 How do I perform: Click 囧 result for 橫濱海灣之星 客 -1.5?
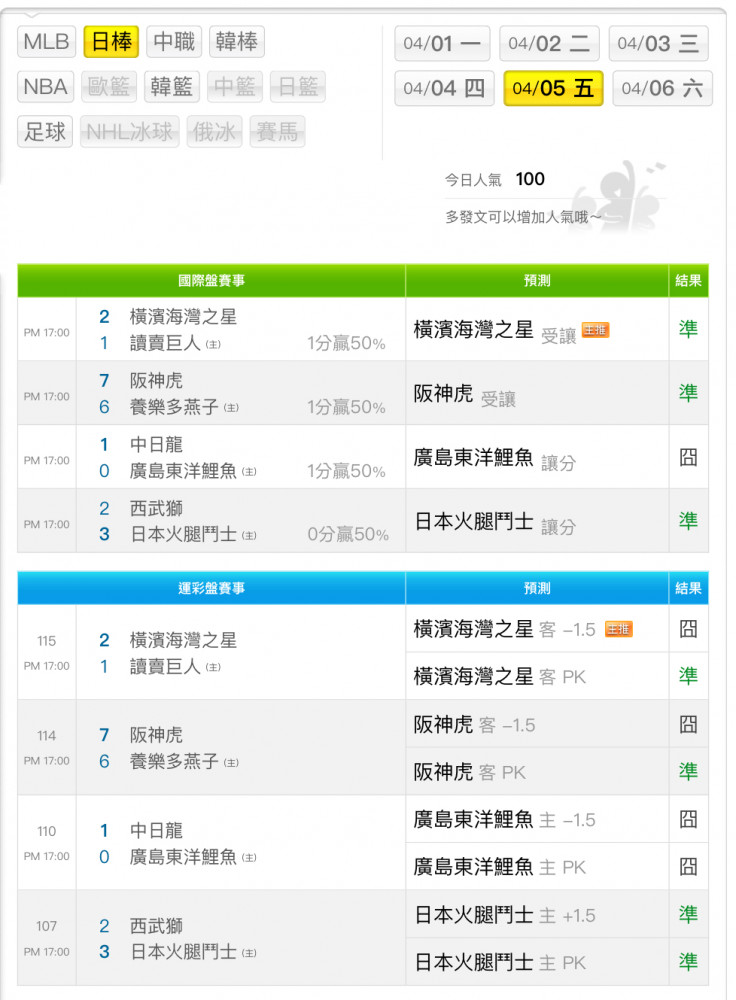click(x=688, y=629)
